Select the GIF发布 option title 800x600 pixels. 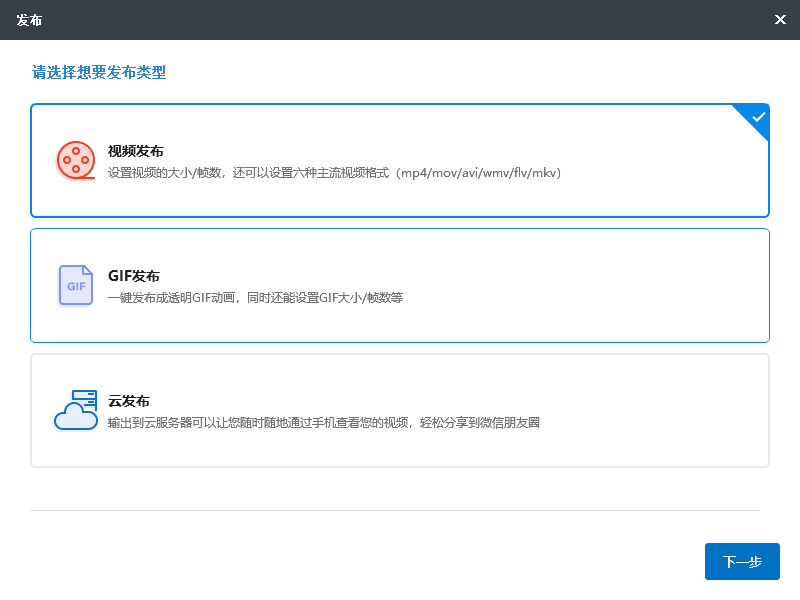(x=134, y=276)
